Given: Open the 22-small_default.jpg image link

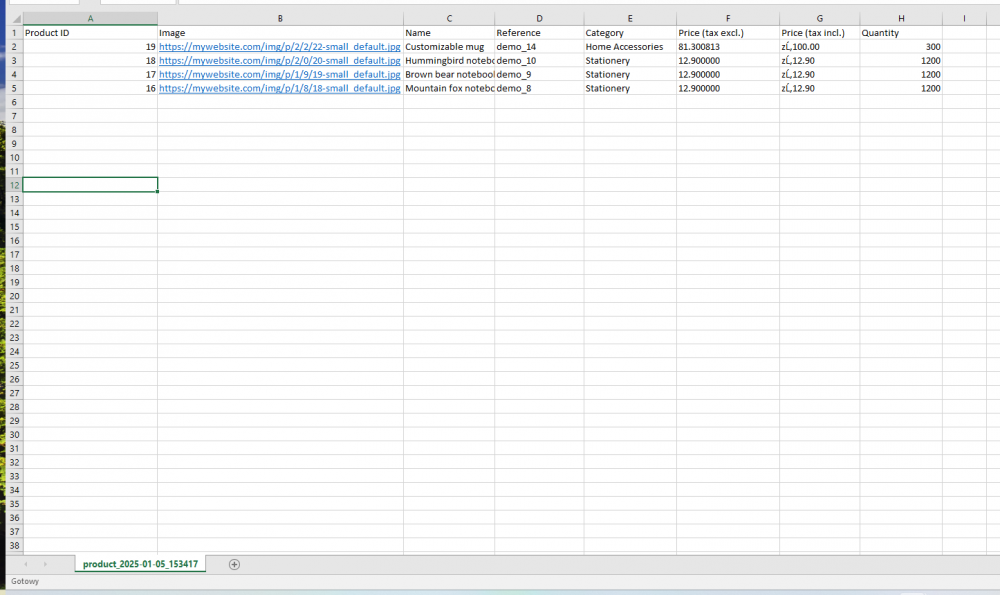Looking at the screenshot, I should (x=280, y=47).
